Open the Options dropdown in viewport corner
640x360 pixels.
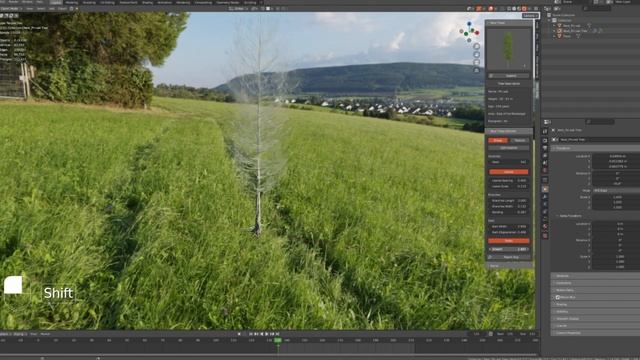(x=530, y=16)
